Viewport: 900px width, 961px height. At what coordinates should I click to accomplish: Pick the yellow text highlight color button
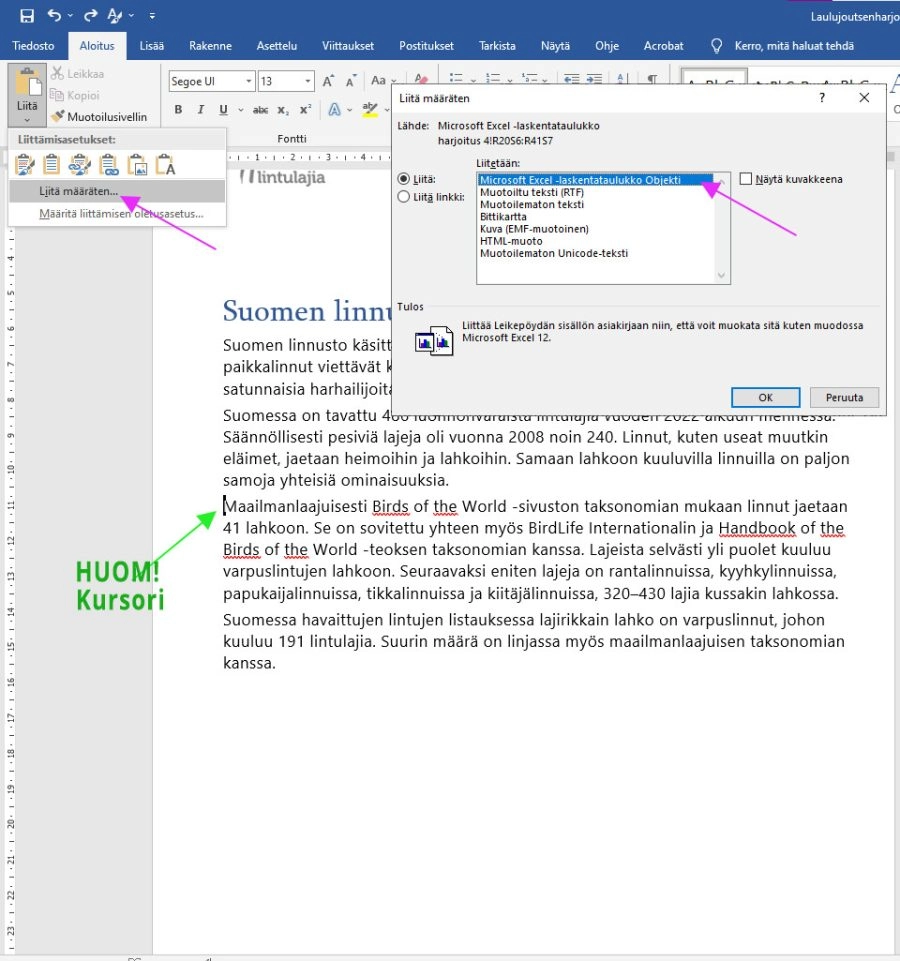click(x=371, y=110)
